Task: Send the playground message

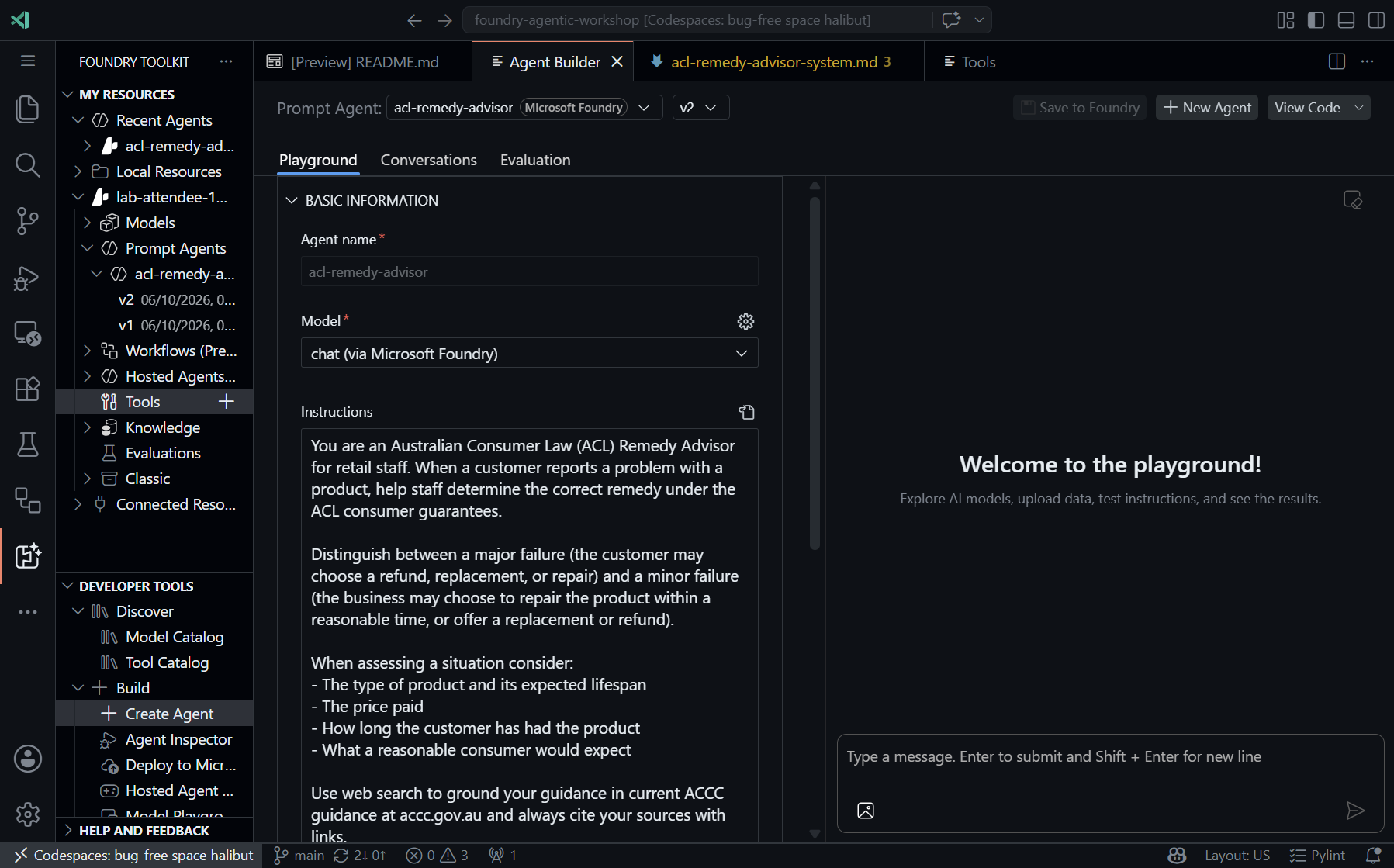Action: pos(1355,811)
